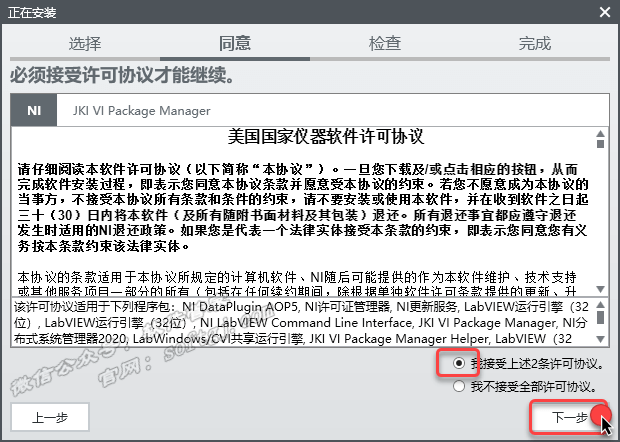Click the license text scrollbar down arrow

tap(601, 289)
